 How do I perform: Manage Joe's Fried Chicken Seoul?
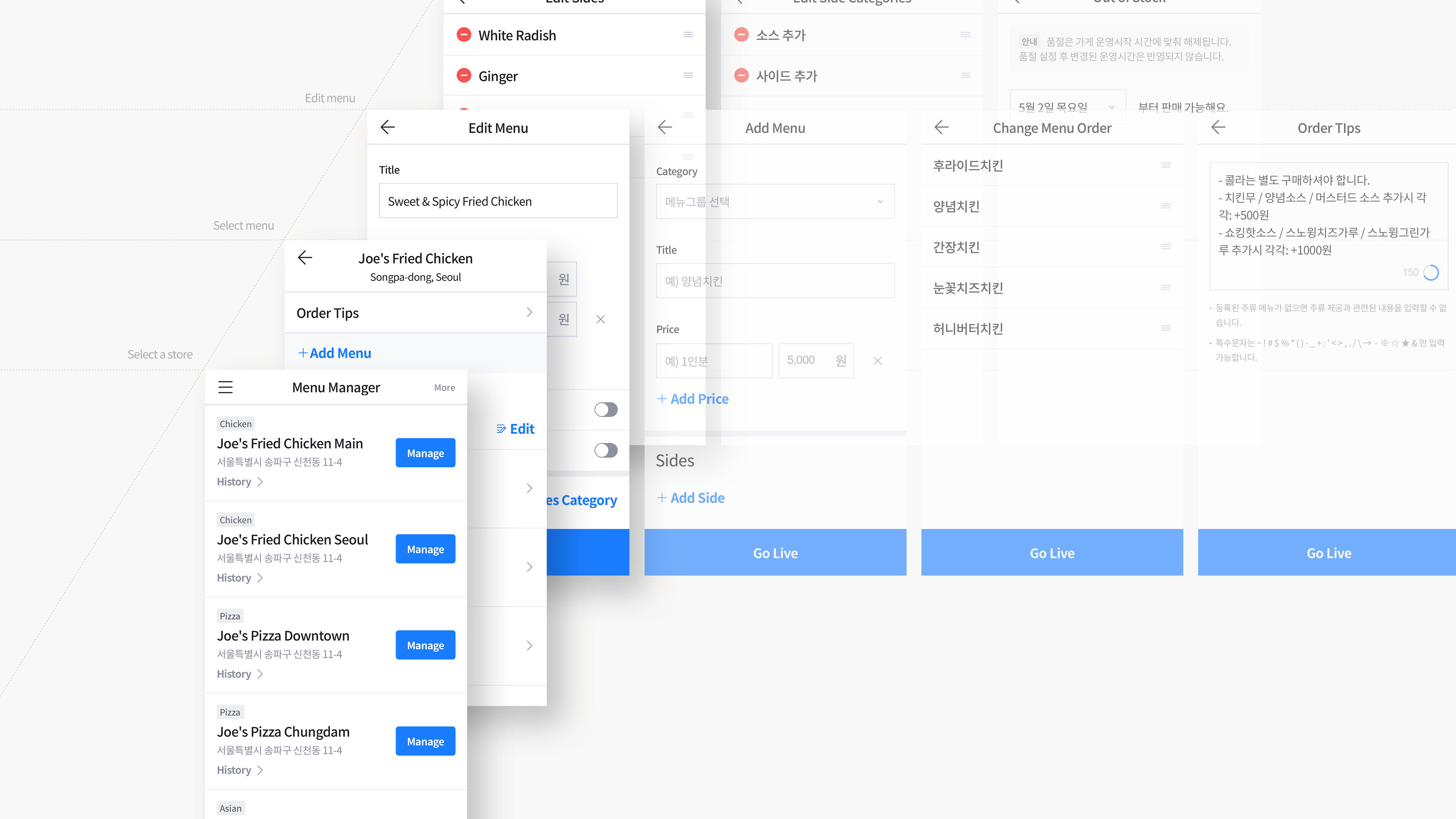[x=425, y=549]
